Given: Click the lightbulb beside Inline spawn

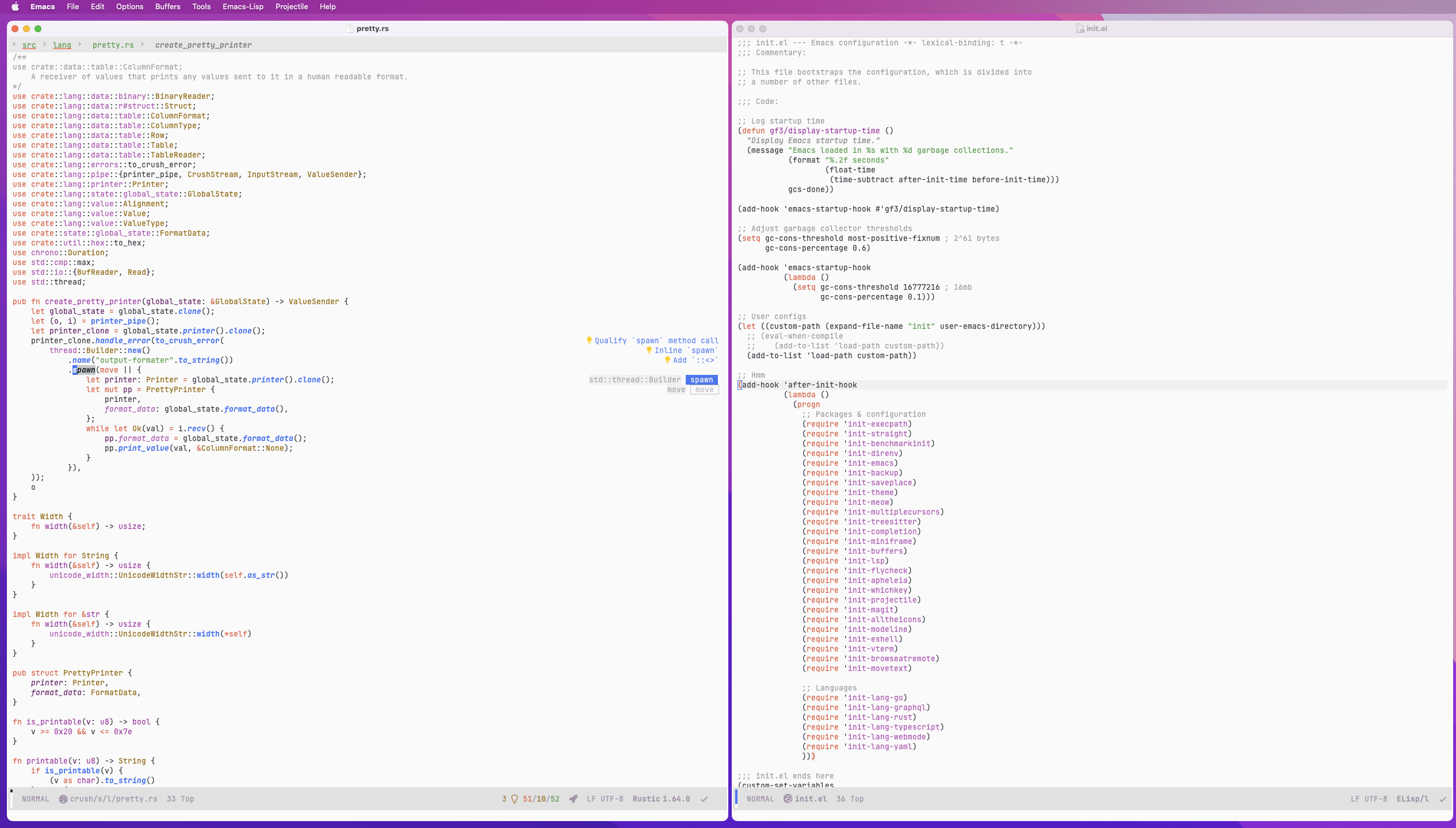Looking at the screenshot, I should [649, 350].
